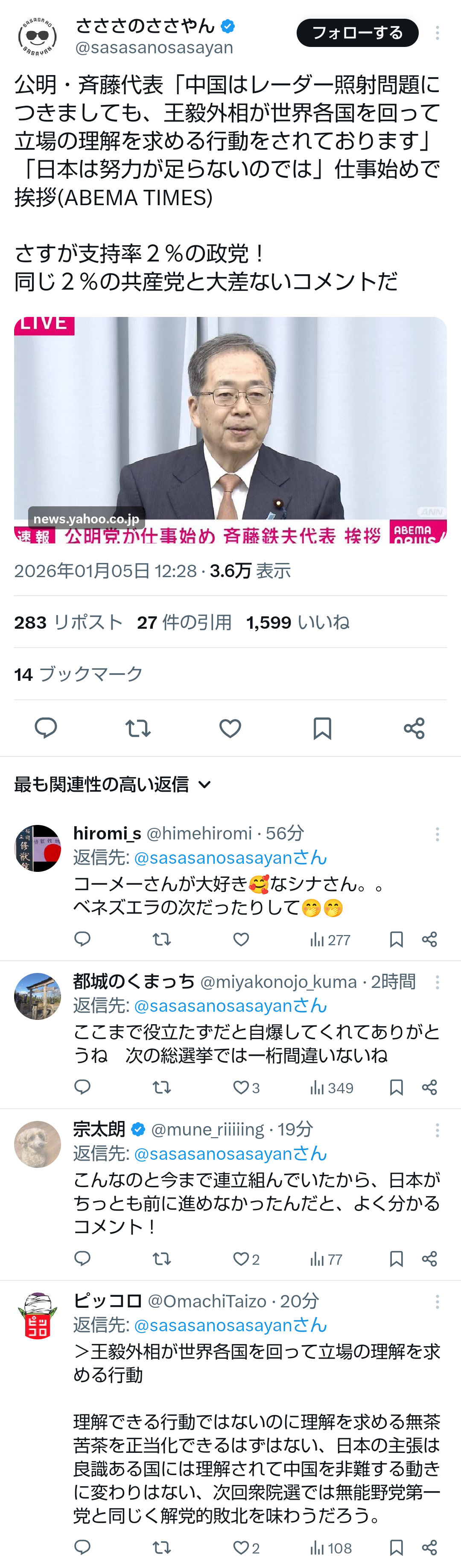Open more options for main post
Screen dimensions: 461x1568
click(x=437, y=33)
